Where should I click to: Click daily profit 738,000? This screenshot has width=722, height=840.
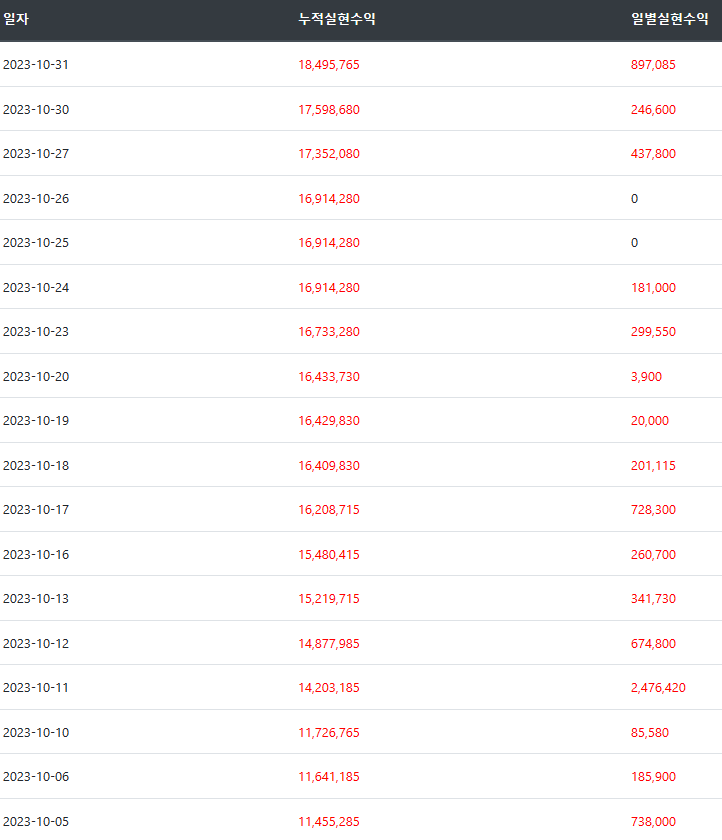653,821
